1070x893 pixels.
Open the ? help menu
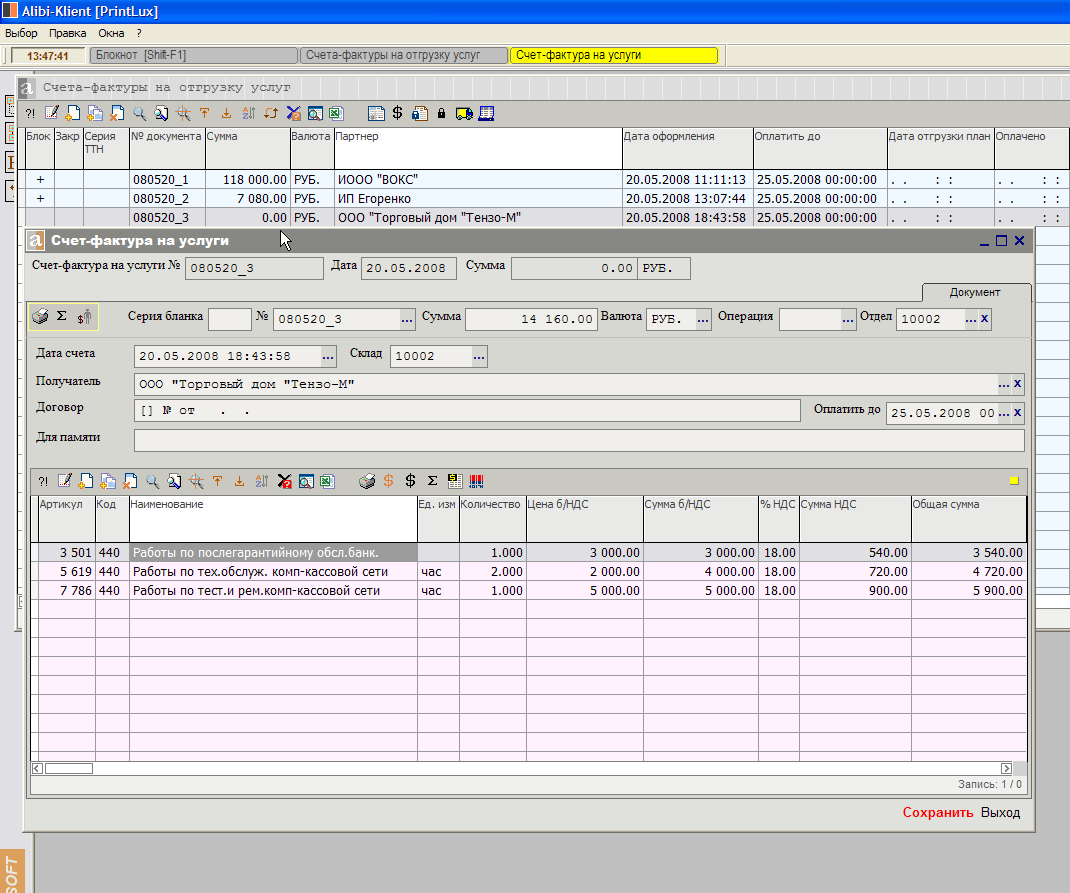[x=139, y=33]
